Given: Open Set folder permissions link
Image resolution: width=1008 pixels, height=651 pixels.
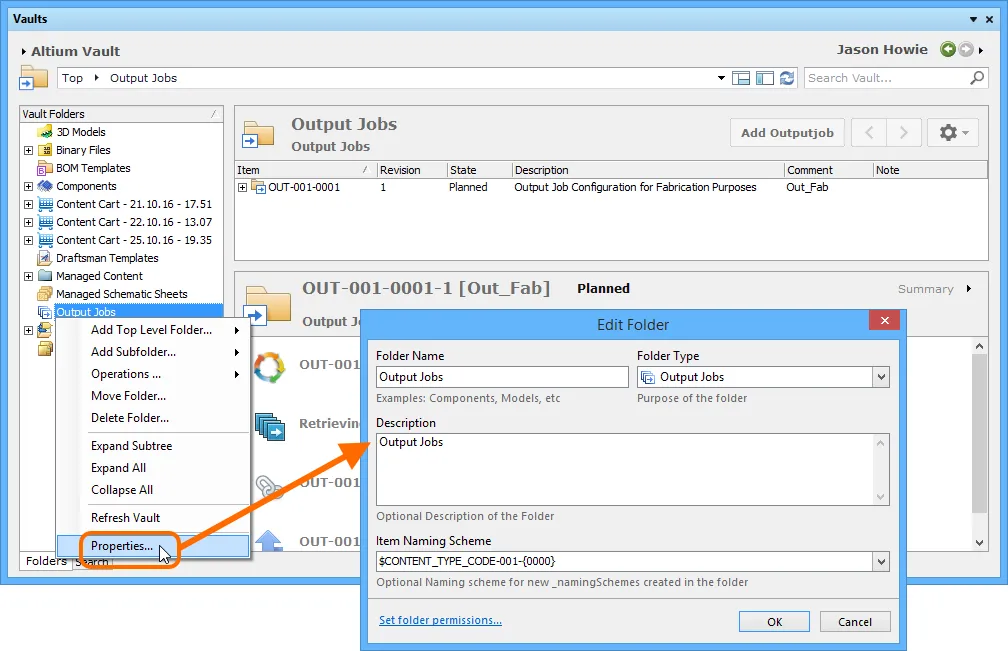Looking at the screenshot, I should pos(440,620).
